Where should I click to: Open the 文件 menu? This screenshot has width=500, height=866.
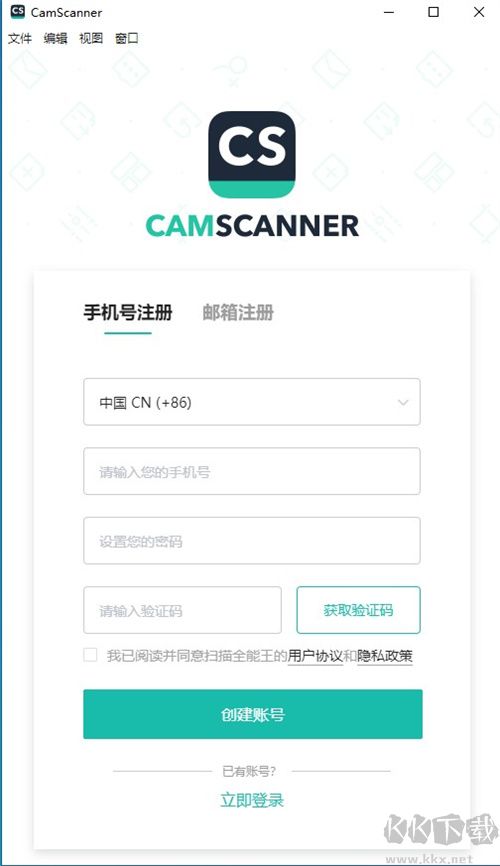(x=20, y=38)
